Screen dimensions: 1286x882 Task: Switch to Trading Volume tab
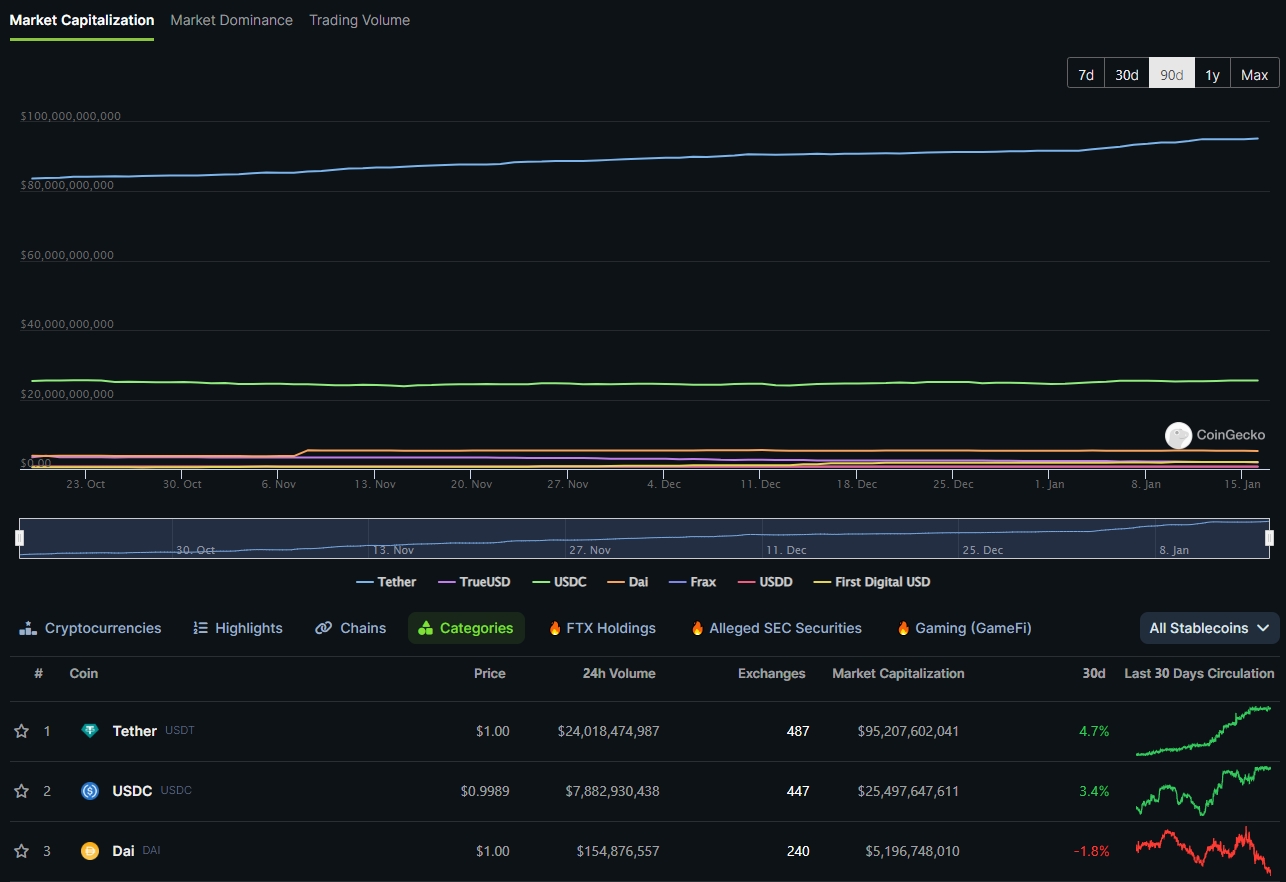click(x=359, y=20)
